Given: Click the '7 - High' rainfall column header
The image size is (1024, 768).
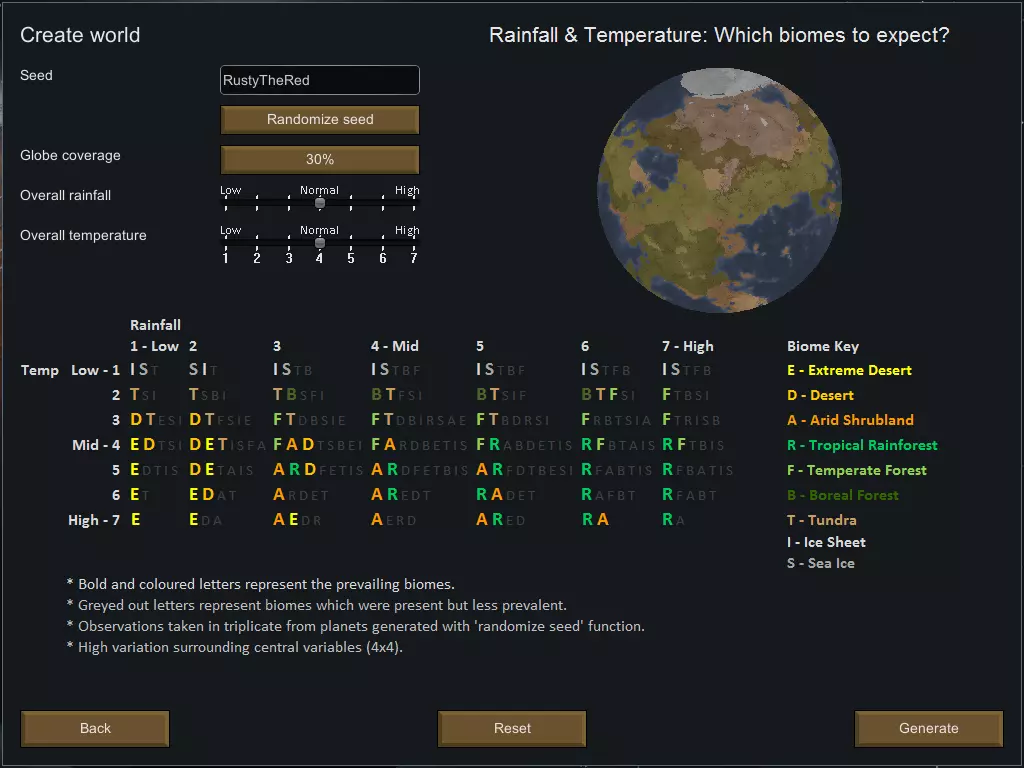Looking at the screenshot, I should click(688, 346).
